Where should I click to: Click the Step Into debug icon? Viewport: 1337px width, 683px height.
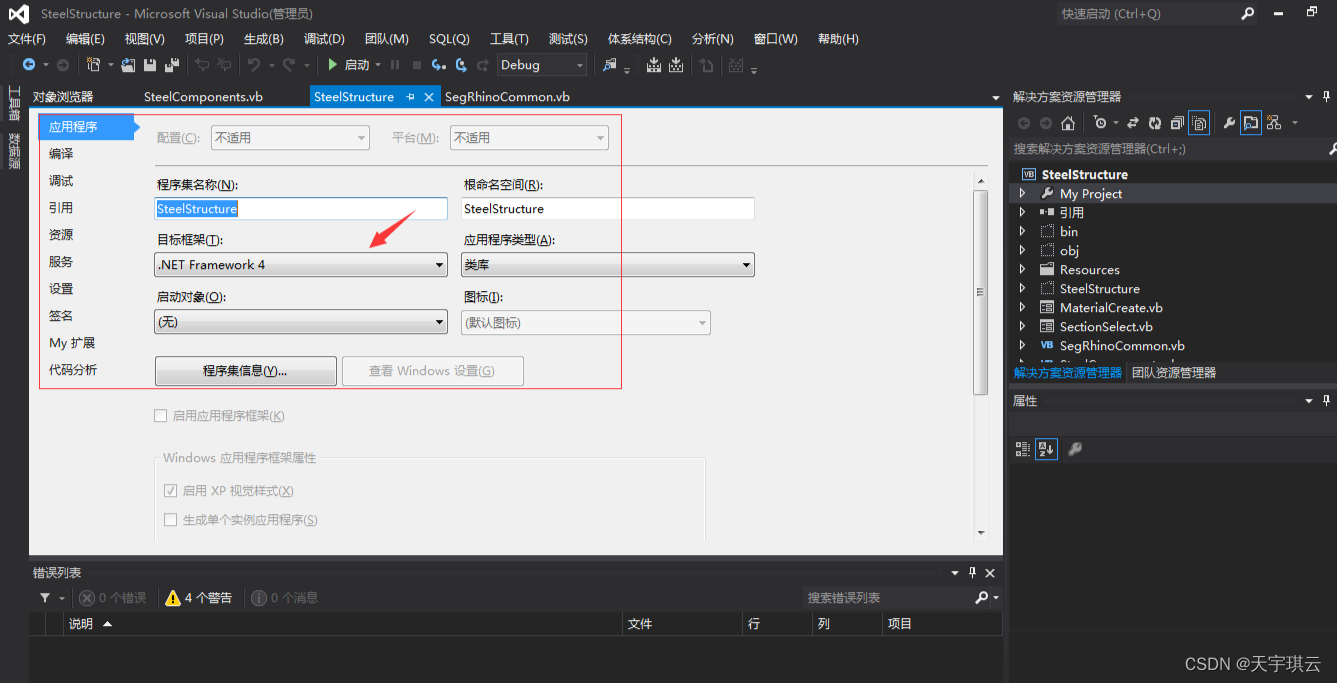coord(438,65)
